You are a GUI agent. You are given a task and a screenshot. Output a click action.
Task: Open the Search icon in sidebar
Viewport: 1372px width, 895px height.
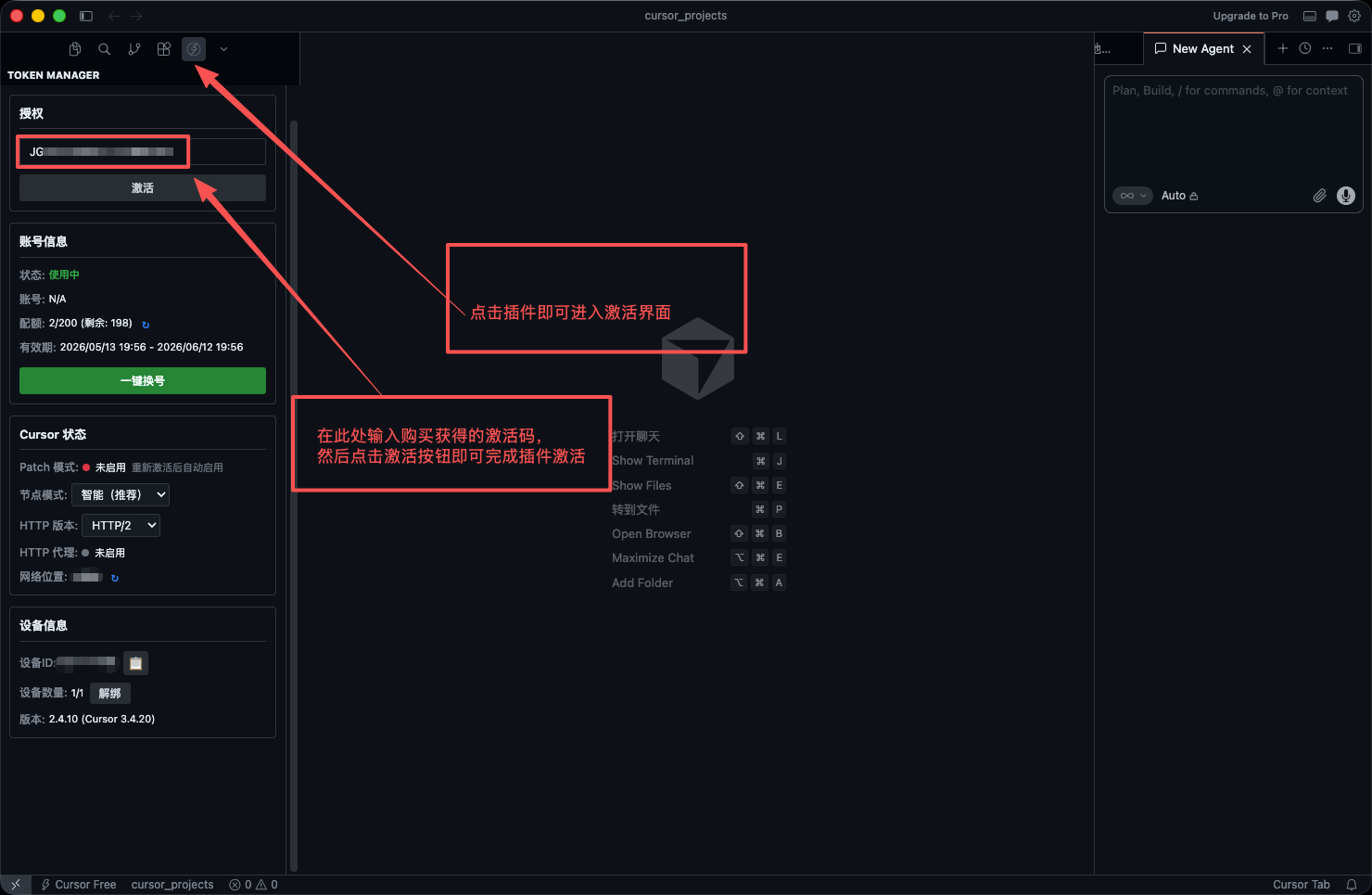pyautogui.click(x=105, y=49)
